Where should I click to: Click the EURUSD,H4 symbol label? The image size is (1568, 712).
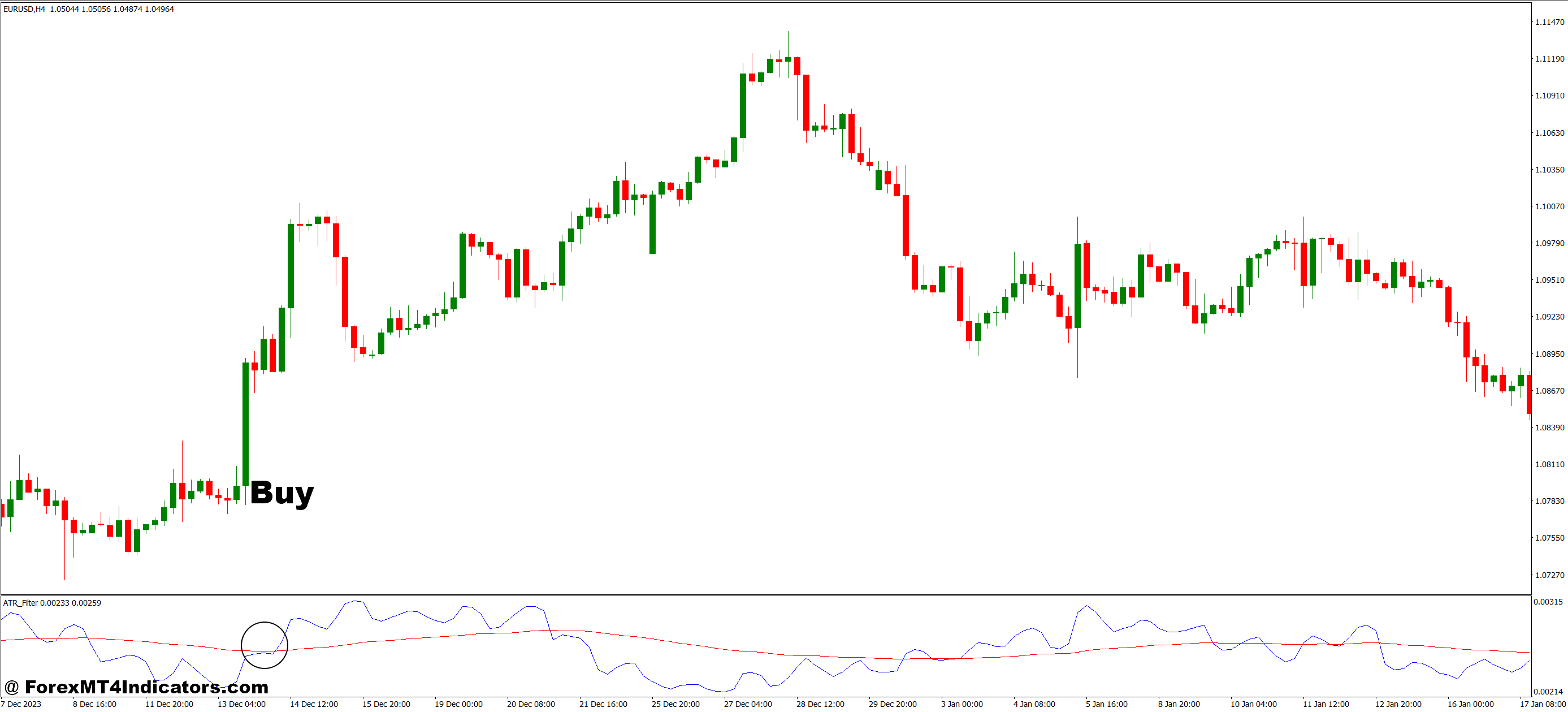tap(24, 9)
